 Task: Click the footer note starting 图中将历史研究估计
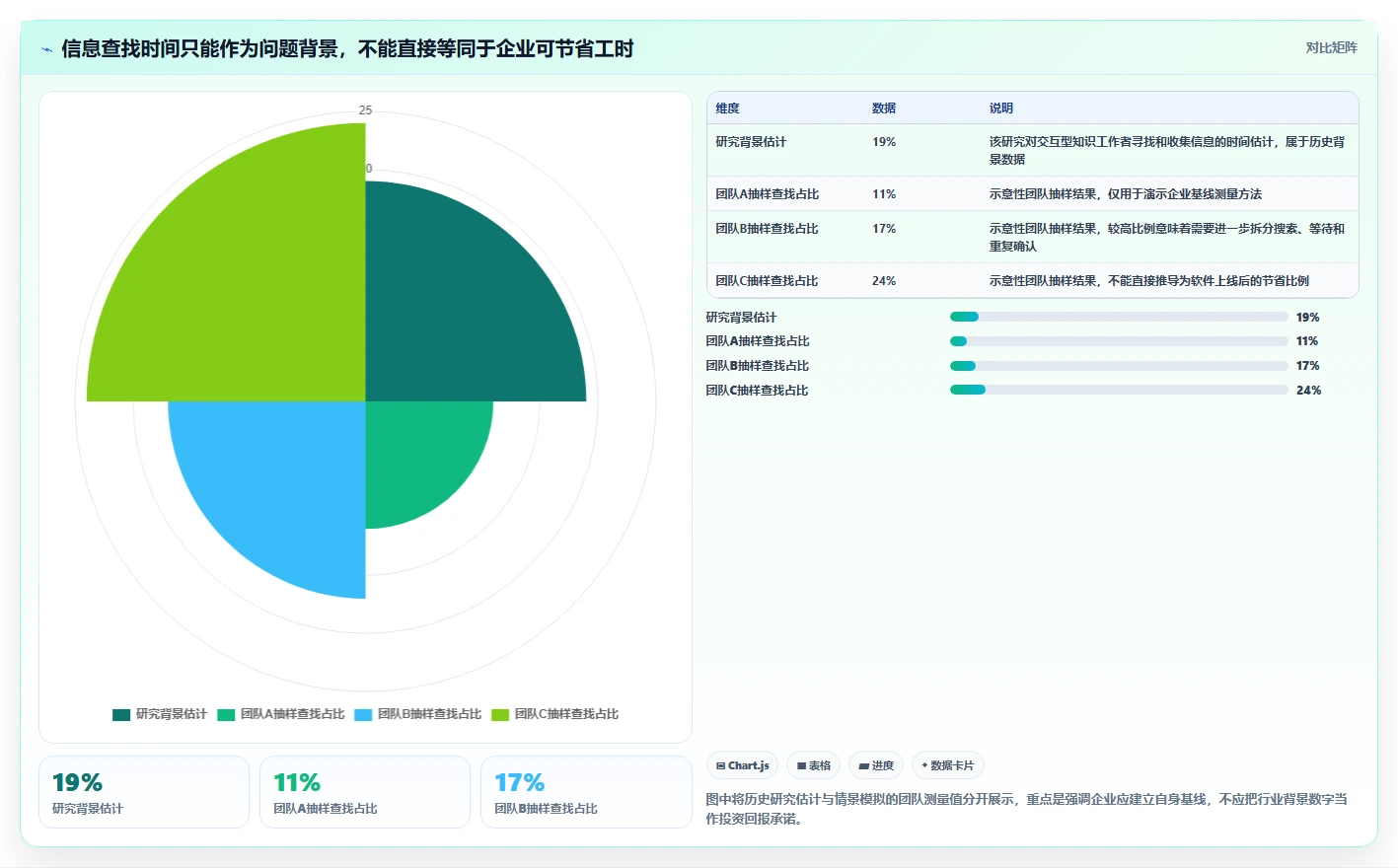click(x=1026, y=809)
